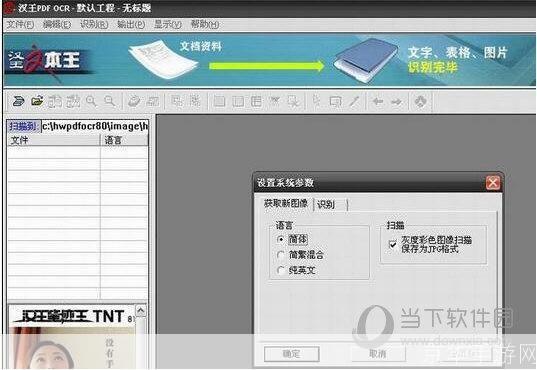Open the 编辑(E) menu

[x=57, y=24]
